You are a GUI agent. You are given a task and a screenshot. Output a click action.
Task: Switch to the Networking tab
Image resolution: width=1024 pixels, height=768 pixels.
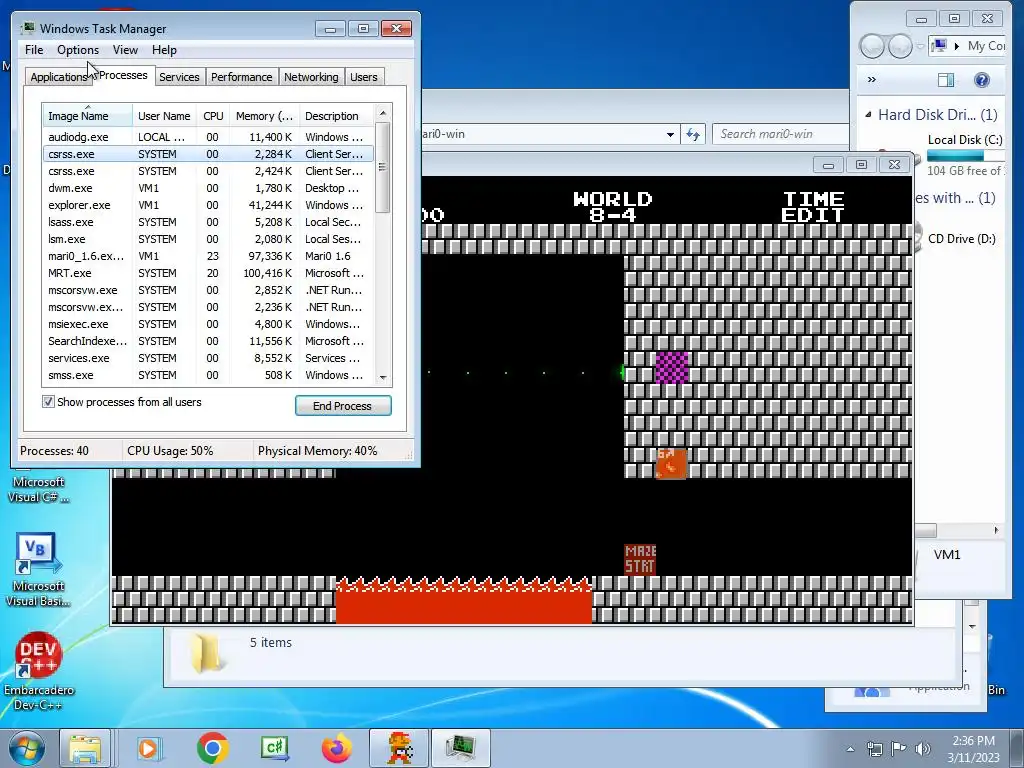[311, 77]
